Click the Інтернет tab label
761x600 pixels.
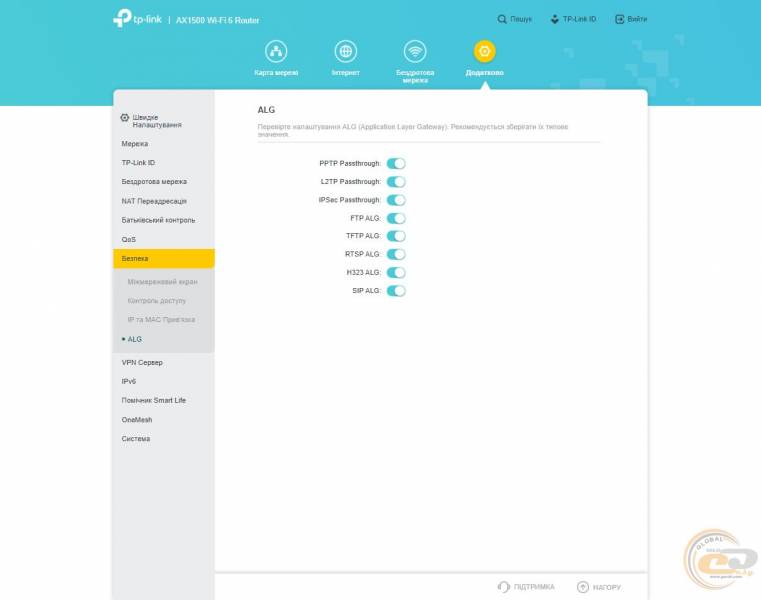pyautogui.click(x=346, y=72)
